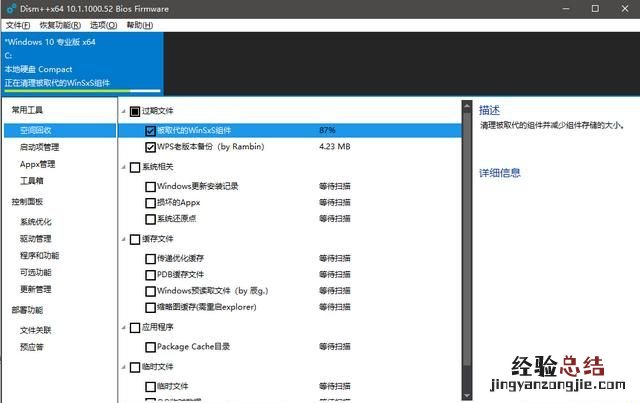Uncheck 被取代的WinSxS组件 checkbox

point(150,131)
